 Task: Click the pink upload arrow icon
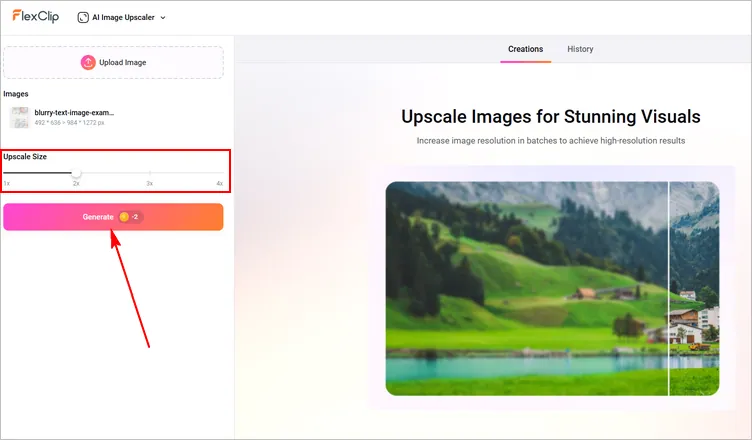coord(88,62)
